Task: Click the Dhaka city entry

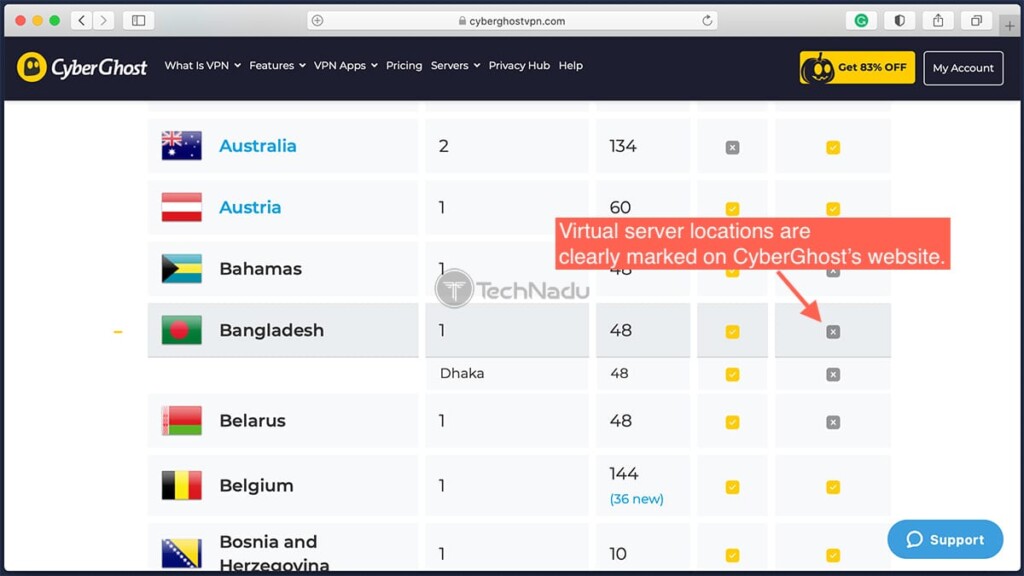Action: 462,374
